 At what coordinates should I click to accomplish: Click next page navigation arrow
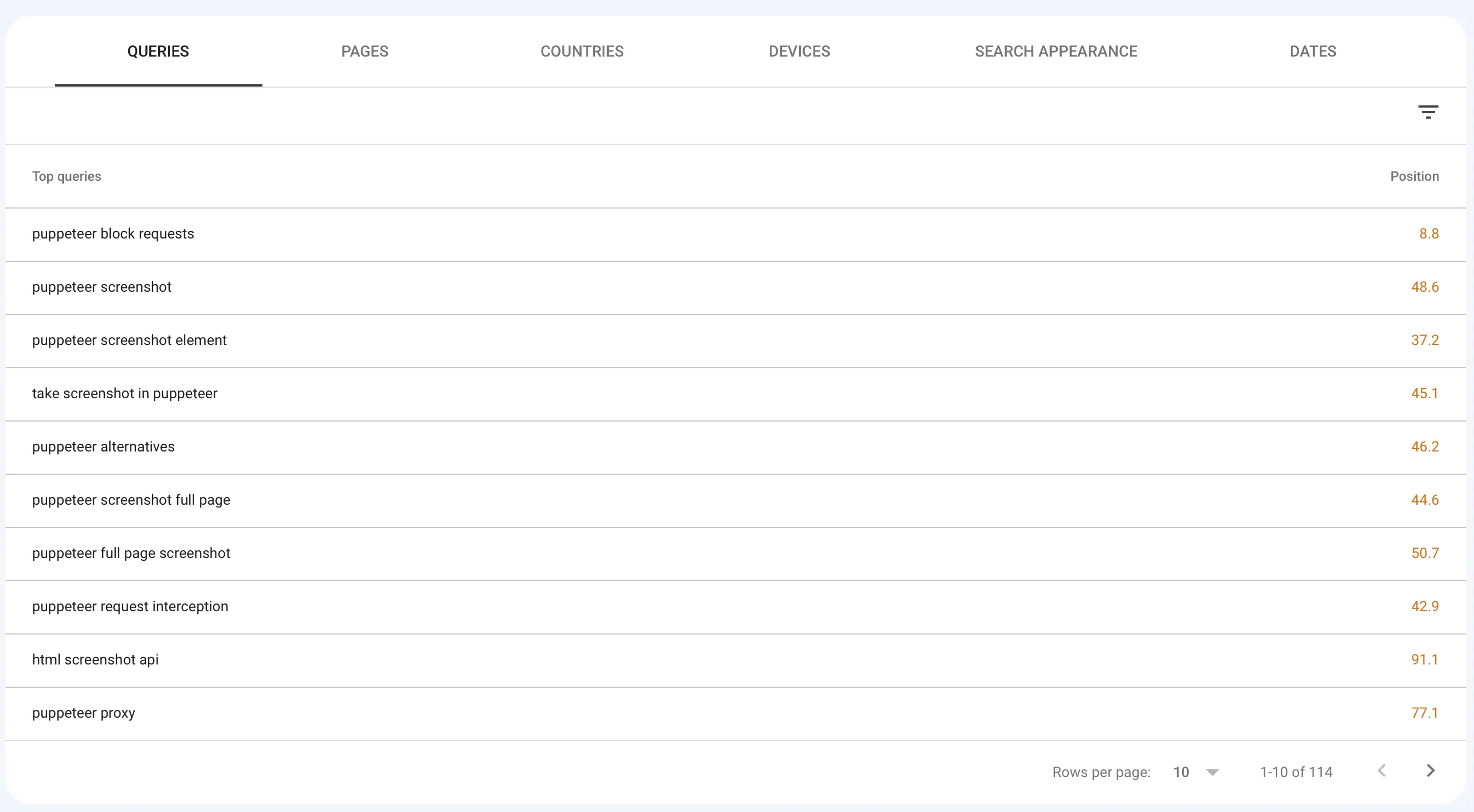[1431, 770]
